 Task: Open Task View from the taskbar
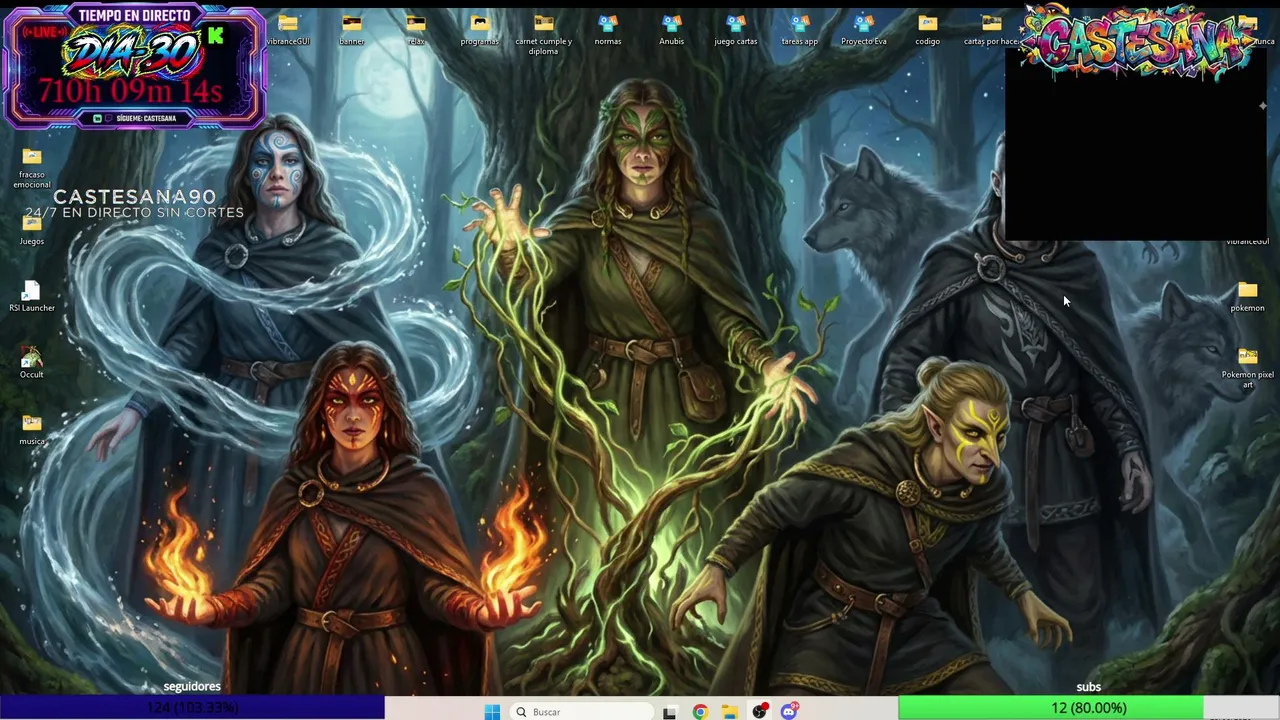(670, 711)
